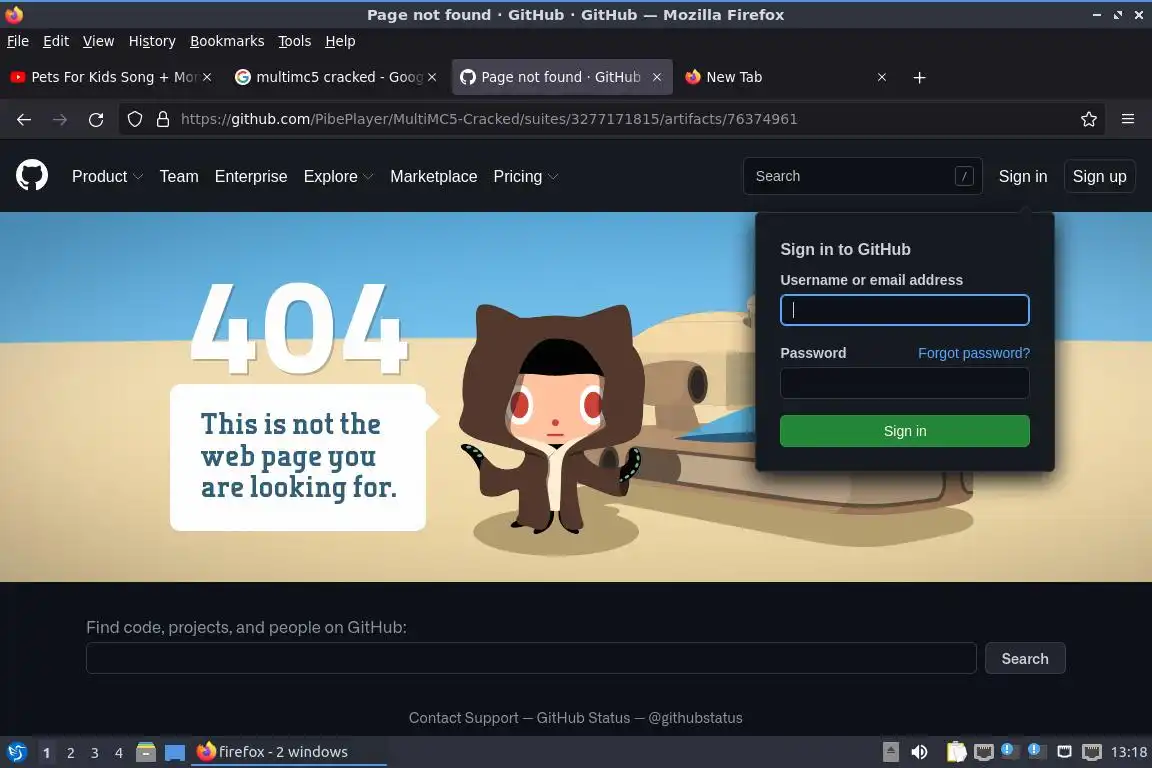Viewport: 1152px width, 768px height.
Task: Open the History menu
Action: tap(152, 41)
